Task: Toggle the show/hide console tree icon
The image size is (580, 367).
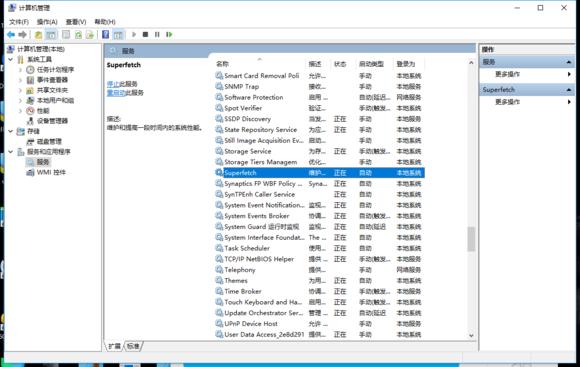Action: coord(51,35)
